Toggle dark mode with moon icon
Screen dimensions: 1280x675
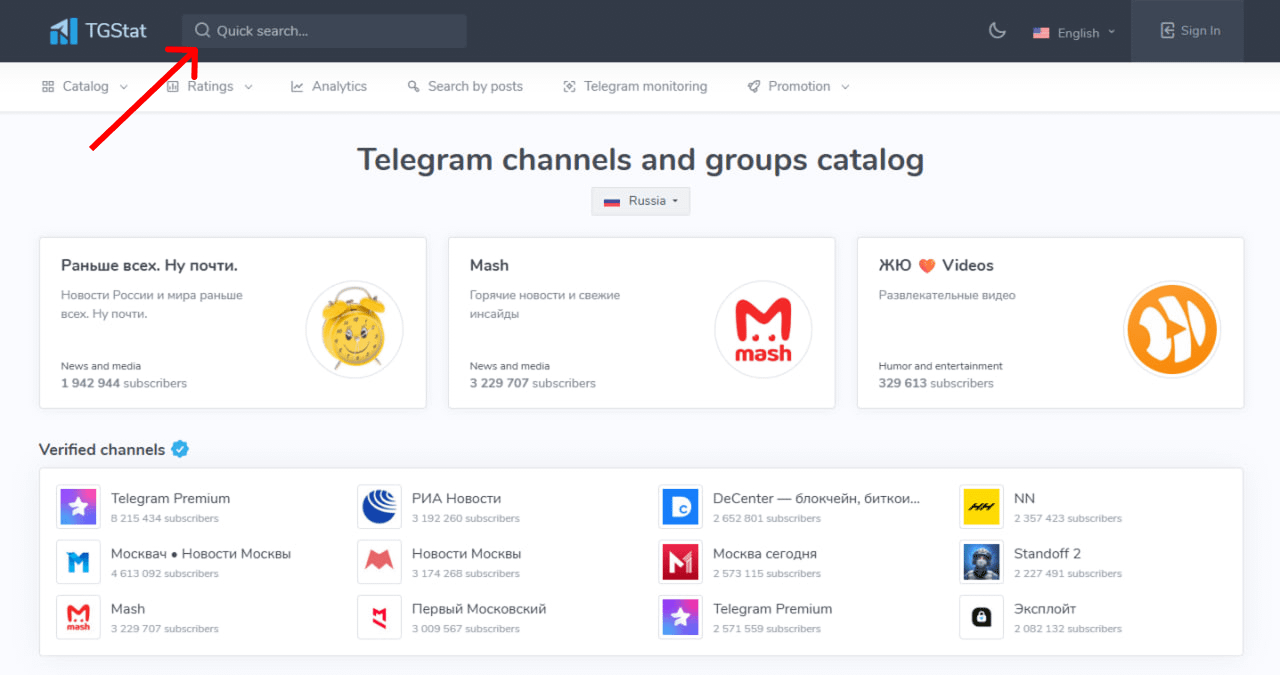pos(996,31)
